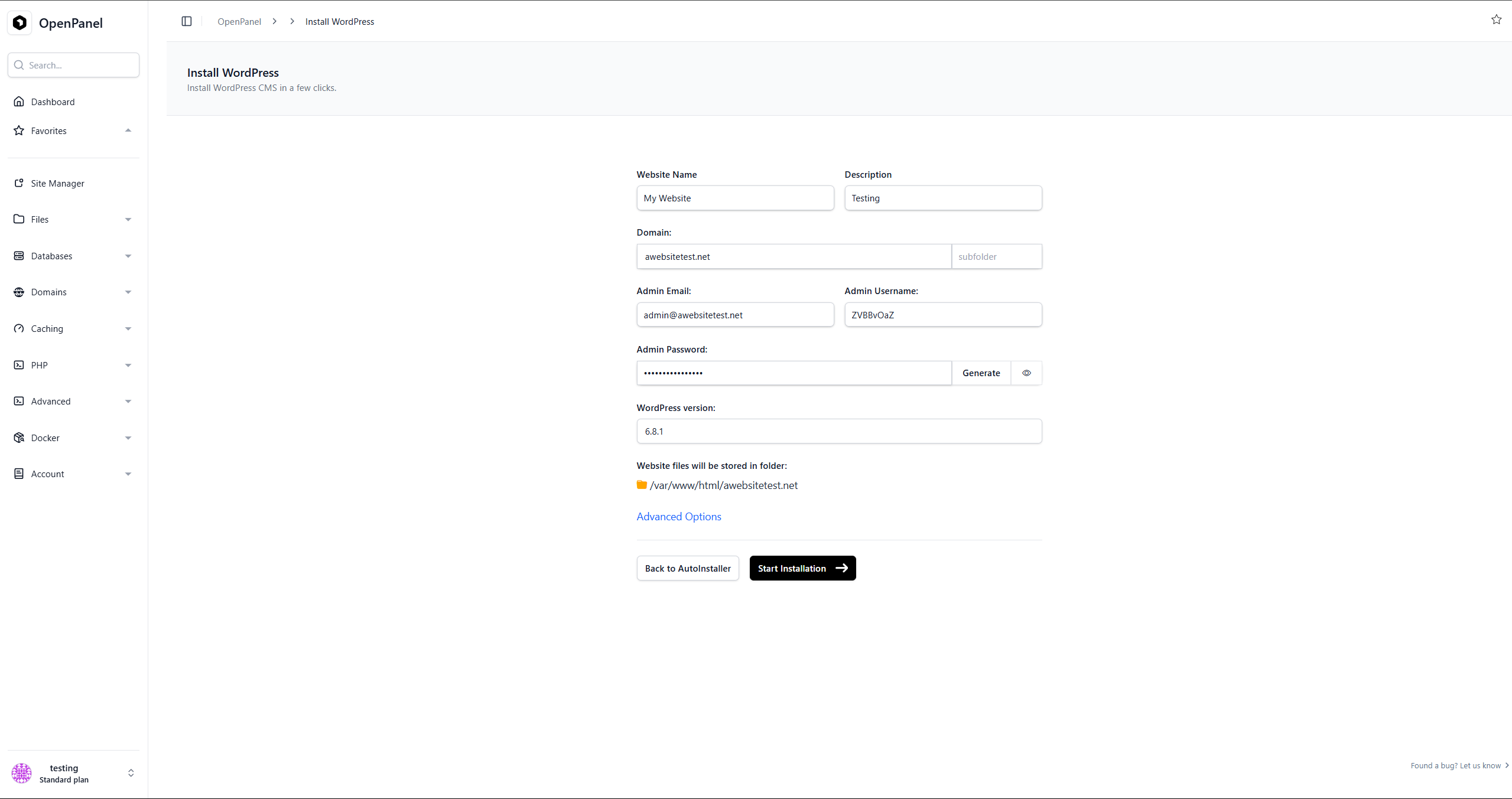Image resolution: width=1512 pixels, height=799 pixels.
Task: Click Found a bug? Let us know
Action: coord(1459,765)
